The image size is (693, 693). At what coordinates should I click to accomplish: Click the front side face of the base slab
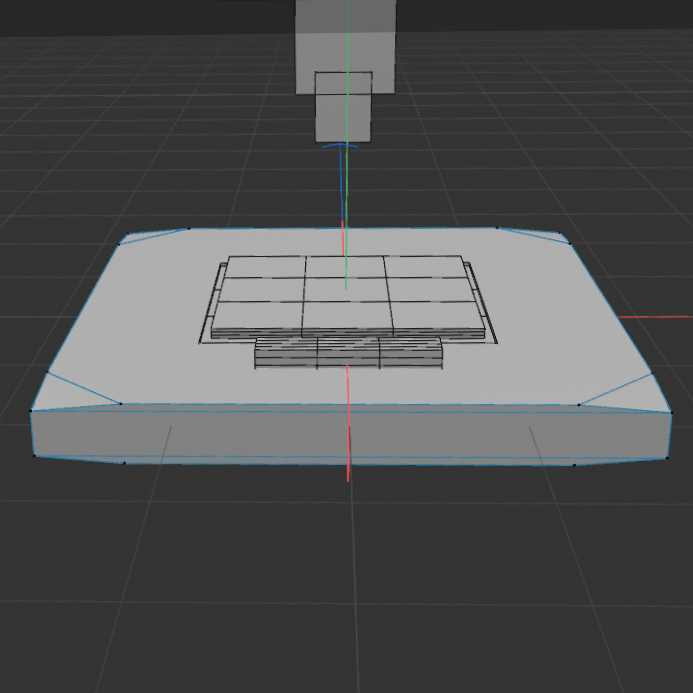(350, 436)
